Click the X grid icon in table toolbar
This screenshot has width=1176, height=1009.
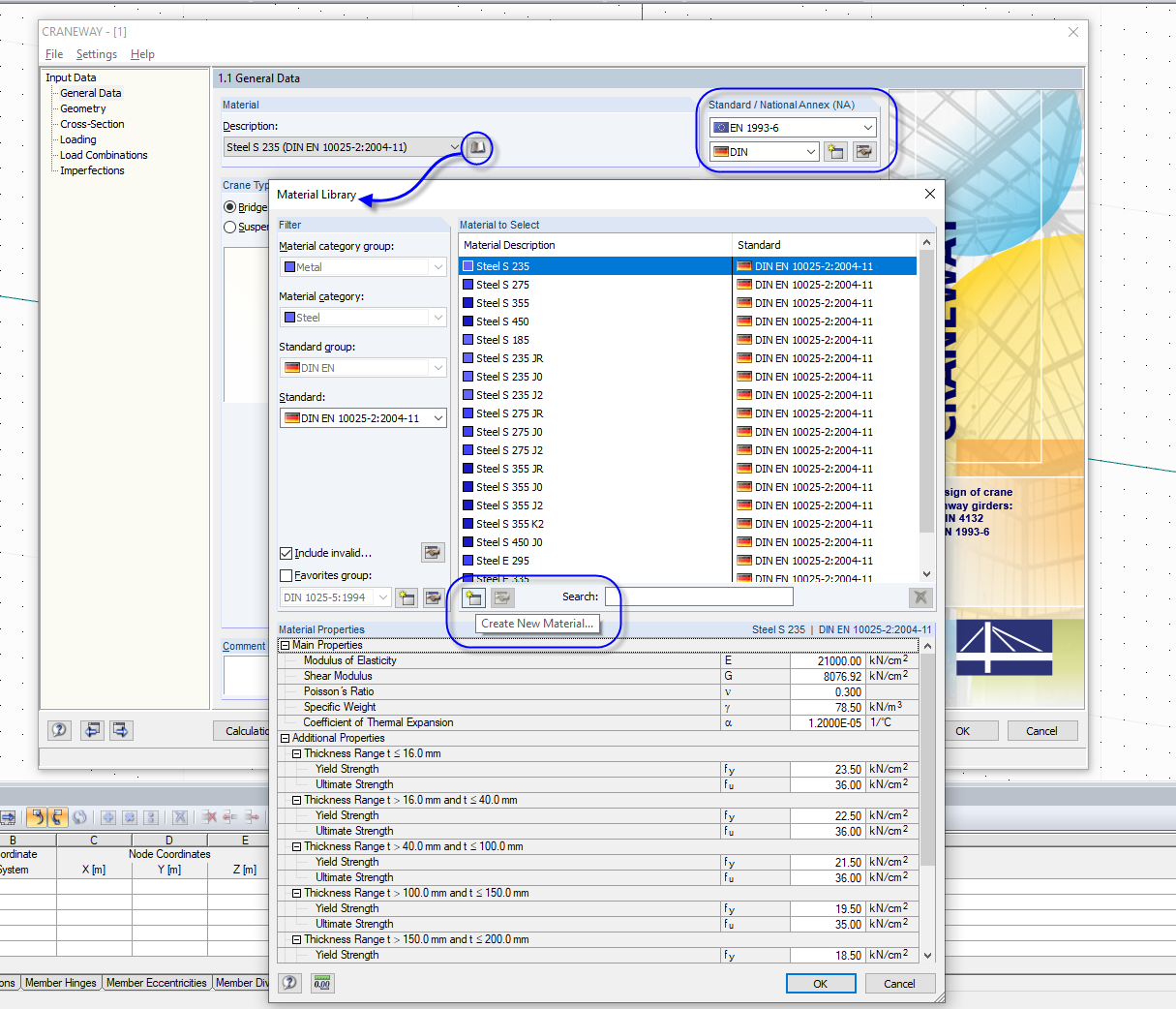pos(180,817)
